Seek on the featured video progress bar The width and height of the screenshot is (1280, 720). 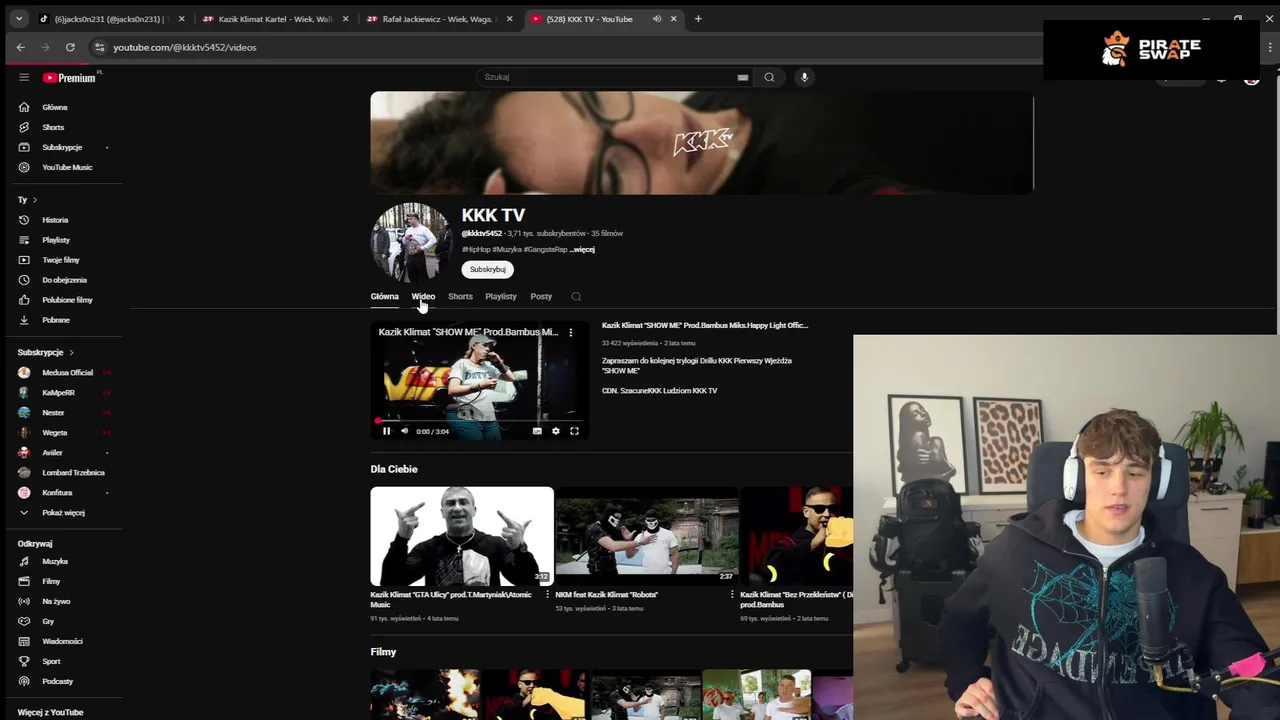click(480, 421)
